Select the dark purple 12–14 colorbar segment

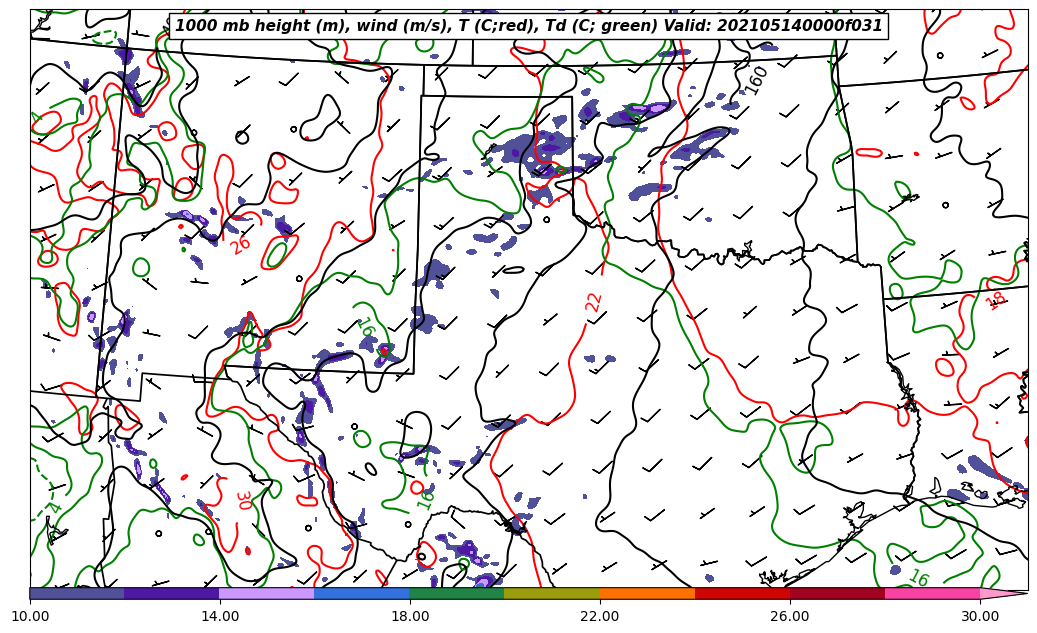coord(171,593)
